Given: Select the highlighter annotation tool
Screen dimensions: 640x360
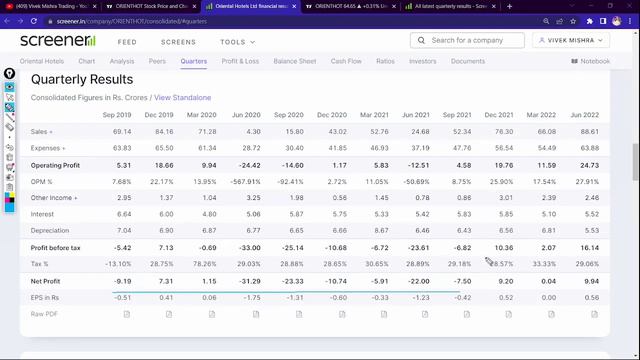Looking at the screenshot, I should 9,107.
